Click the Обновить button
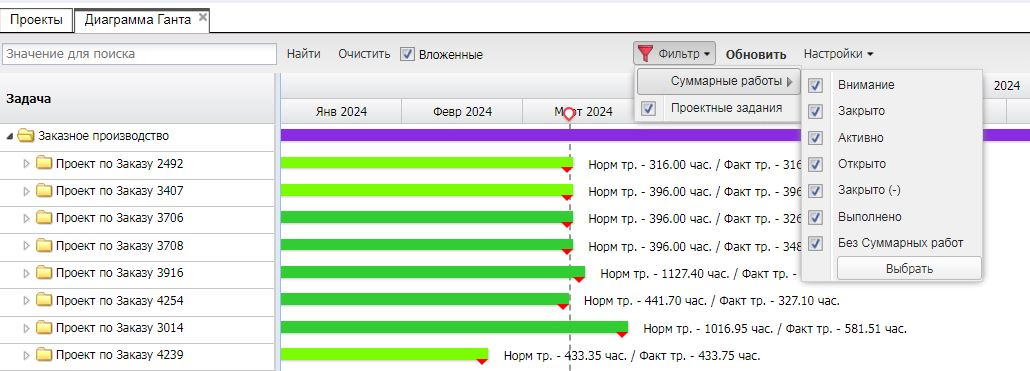1030x371 pixels. coord(755,55)
